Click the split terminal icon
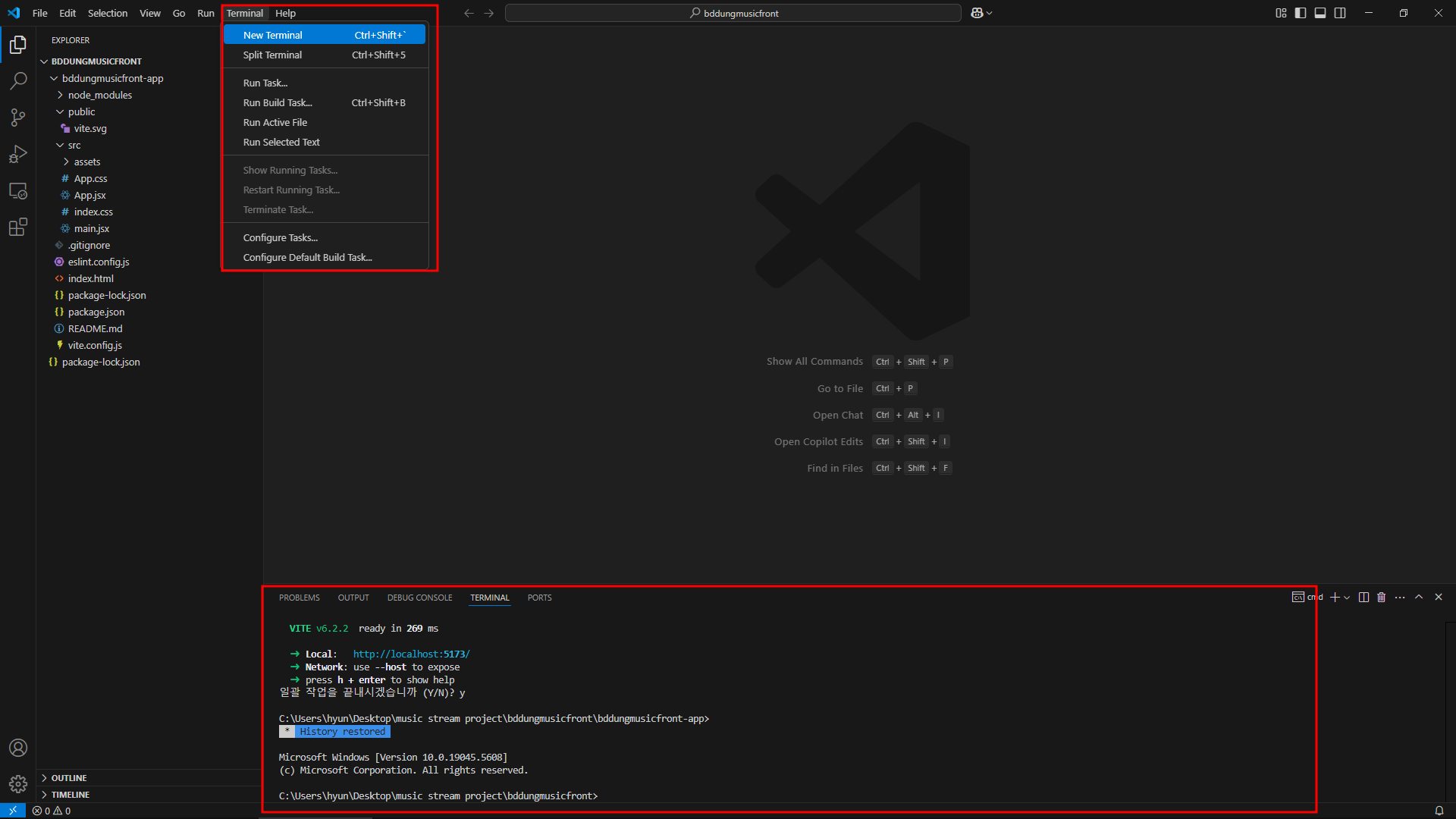The image size is (1456, 819). pyautogui.click(x=1363, y=598)
